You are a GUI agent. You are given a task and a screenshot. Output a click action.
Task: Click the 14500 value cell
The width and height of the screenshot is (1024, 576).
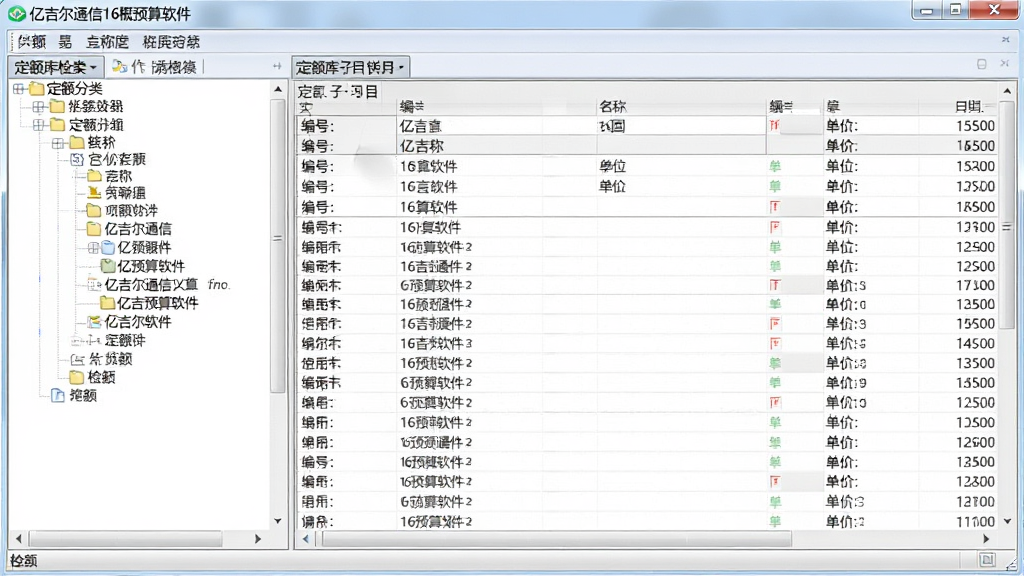coord(976,344)
